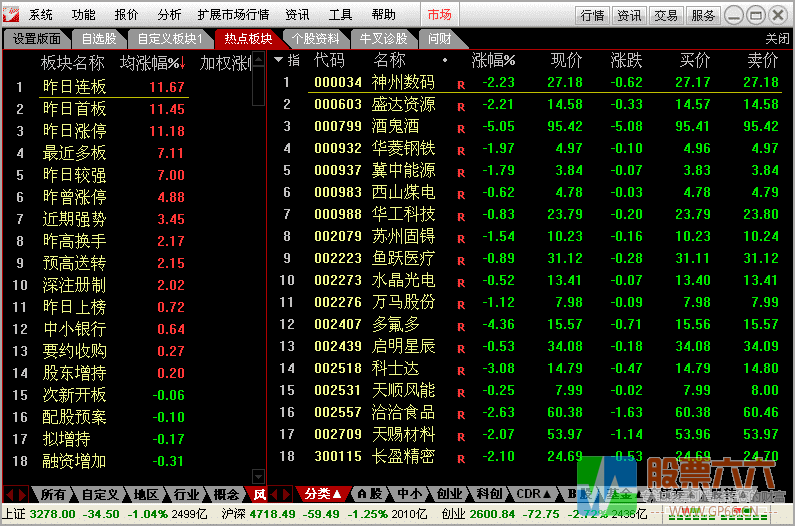Select the 行业 bottom tab

(187, 494)
